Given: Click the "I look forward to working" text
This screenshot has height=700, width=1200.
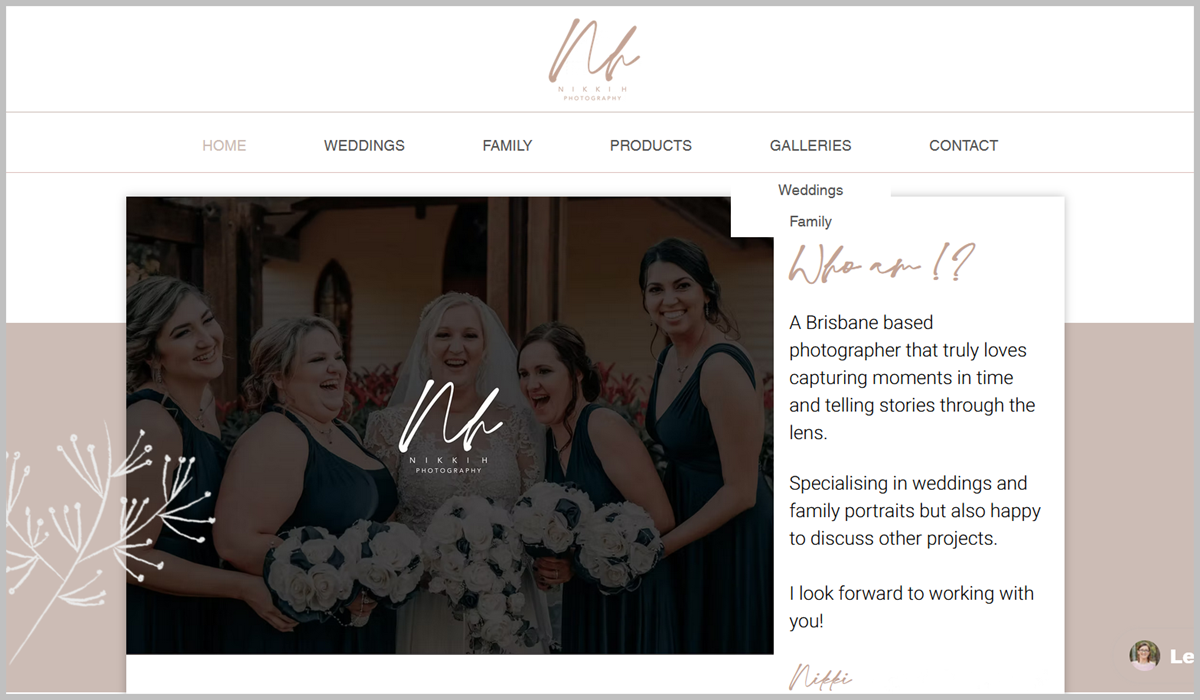Looking at the screenshot, I should tap(911, 607).
